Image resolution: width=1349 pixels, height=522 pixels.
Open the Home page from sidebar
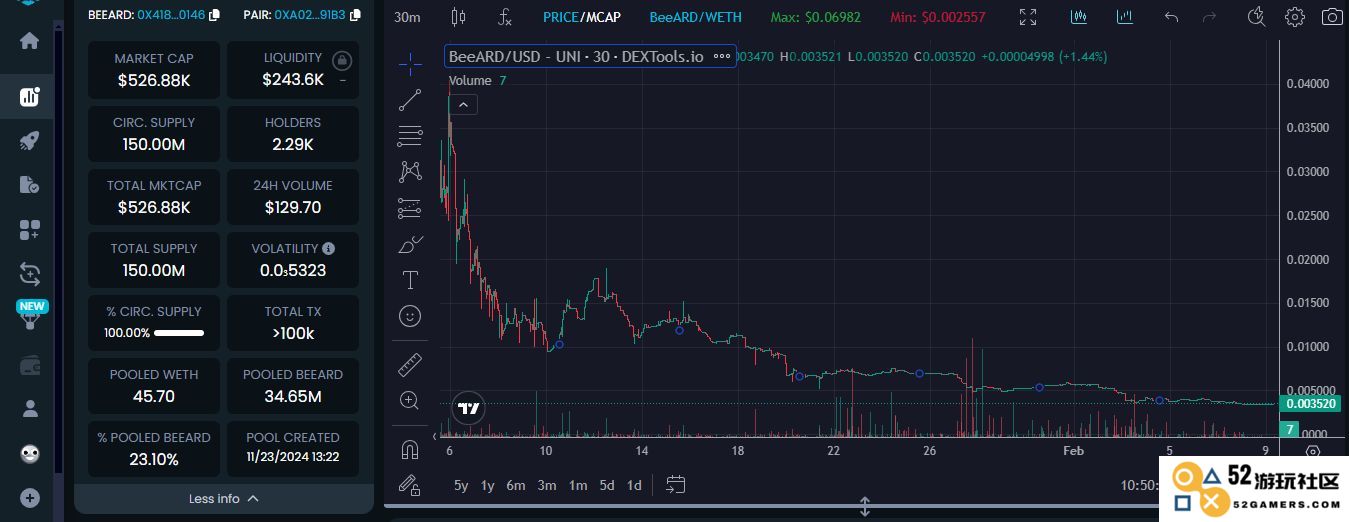29,41
